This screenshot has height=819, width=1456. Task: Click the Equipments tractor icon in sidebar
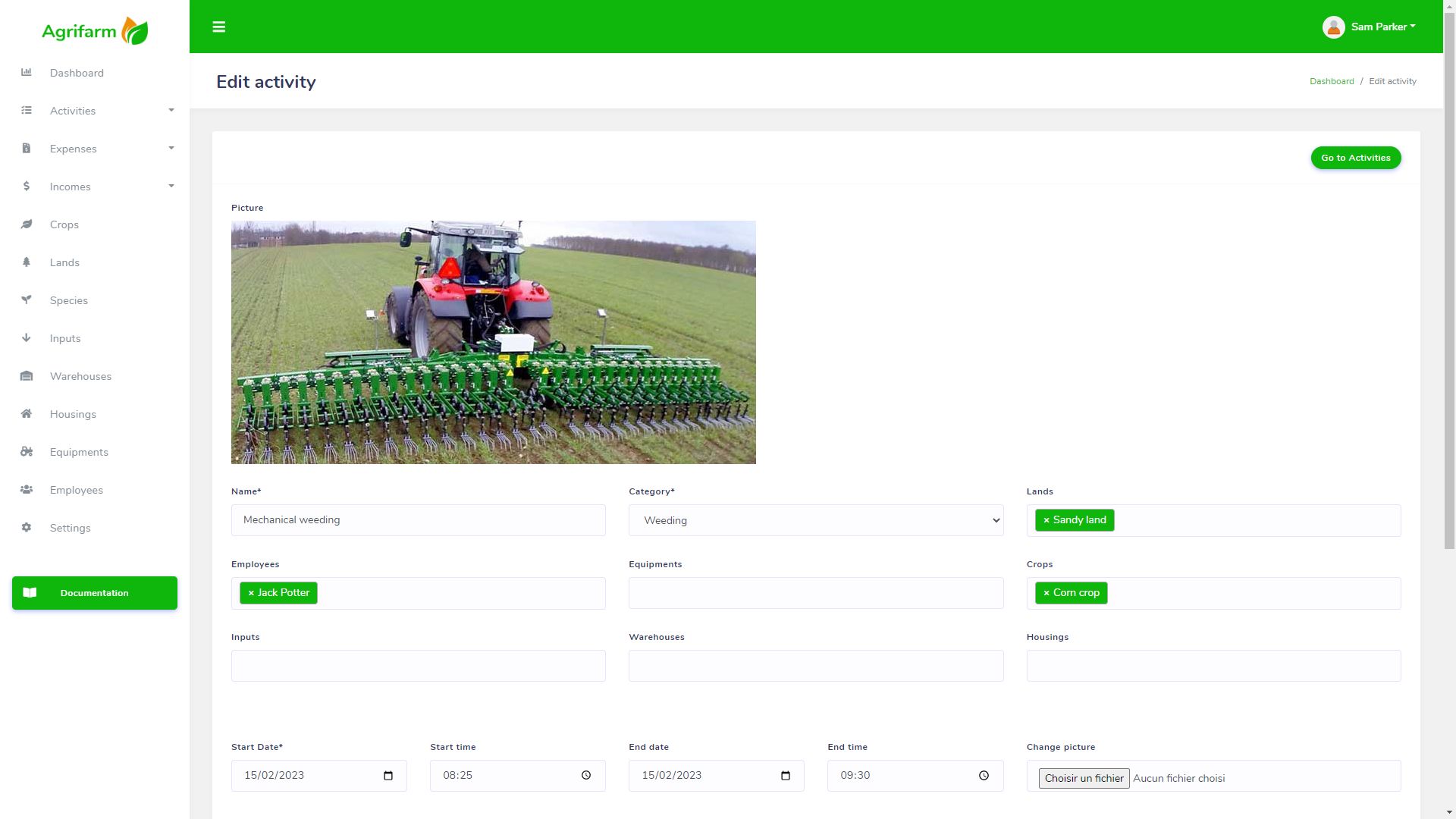click(x=27, y=452)
